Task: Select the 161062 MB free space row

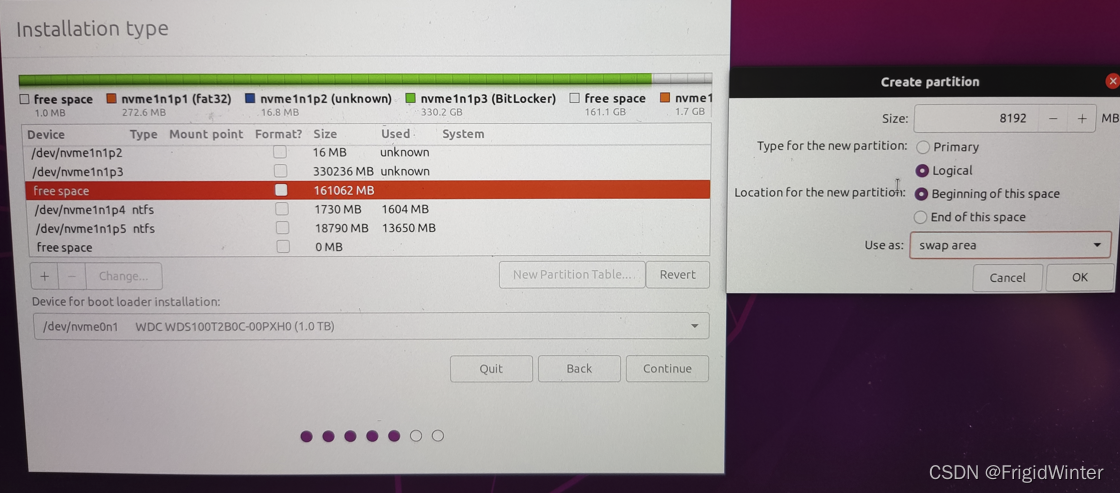Action: [x=367, y=190]
